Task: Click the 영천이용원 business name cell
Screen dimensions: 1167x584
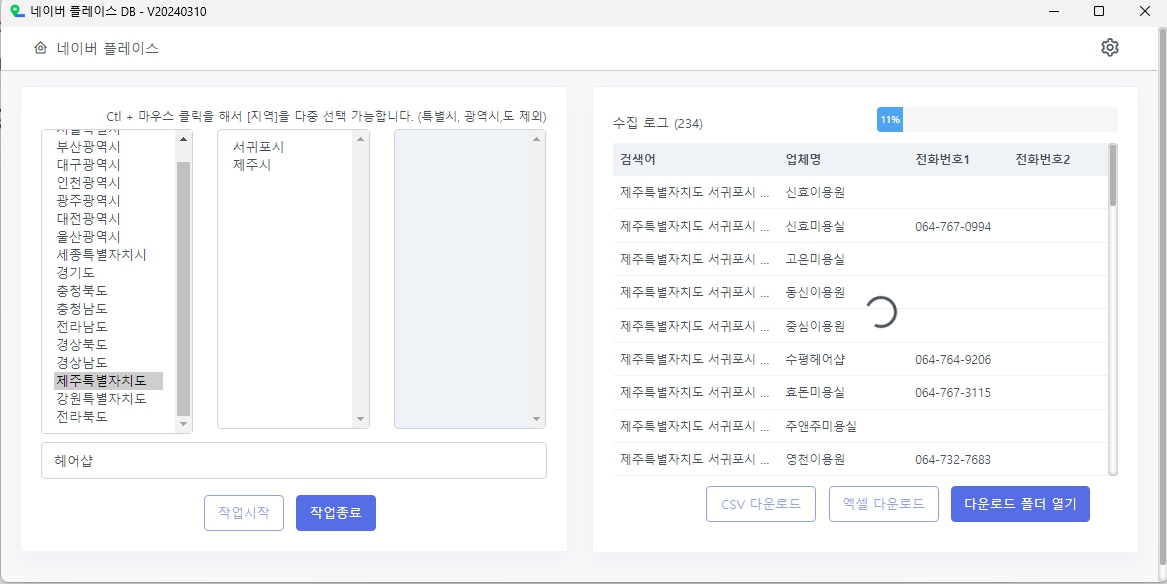Action: tap(815, 460)
